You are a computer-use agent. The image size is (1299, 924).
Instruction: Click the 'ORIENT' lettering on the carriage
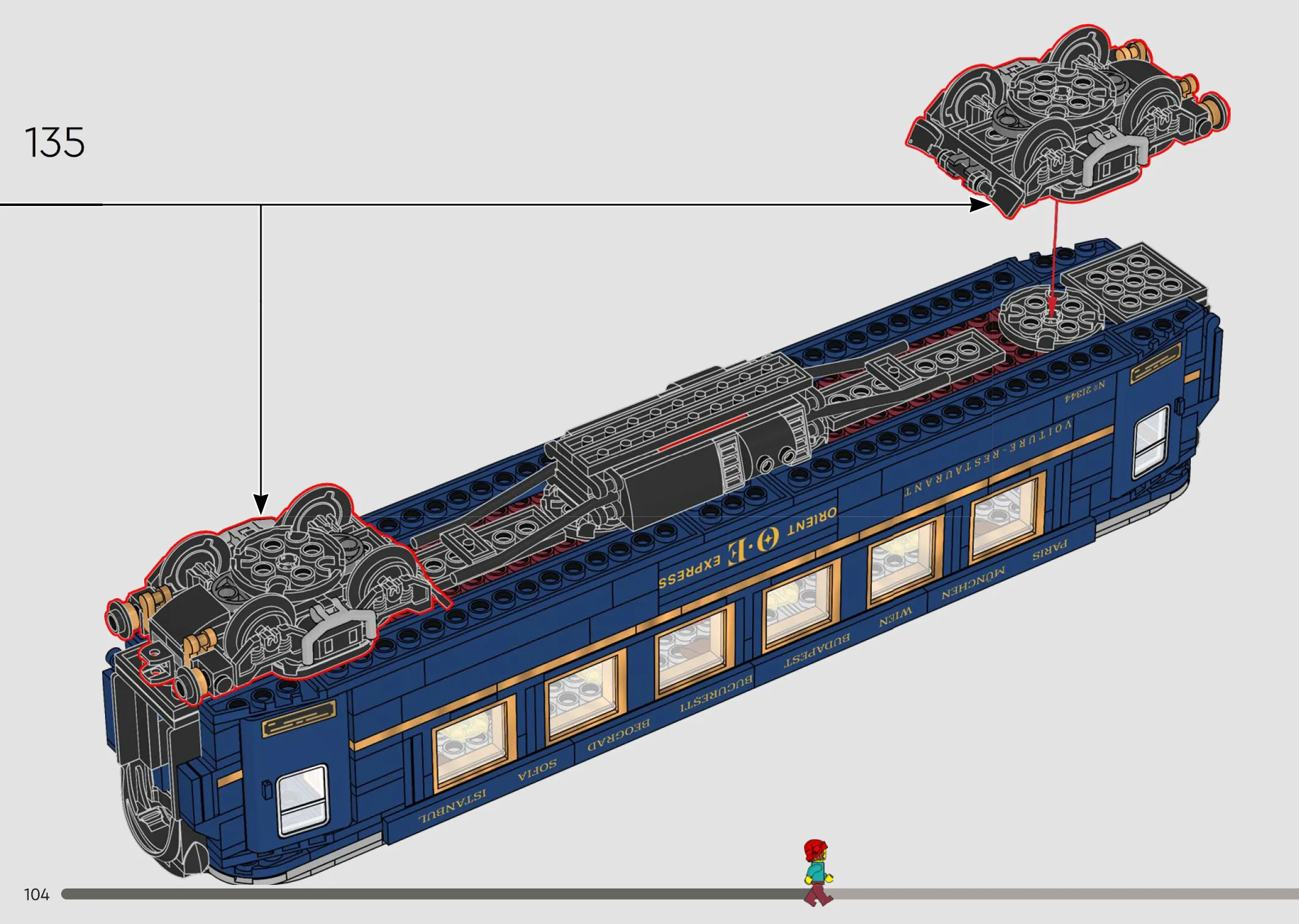tap(812, 521)
